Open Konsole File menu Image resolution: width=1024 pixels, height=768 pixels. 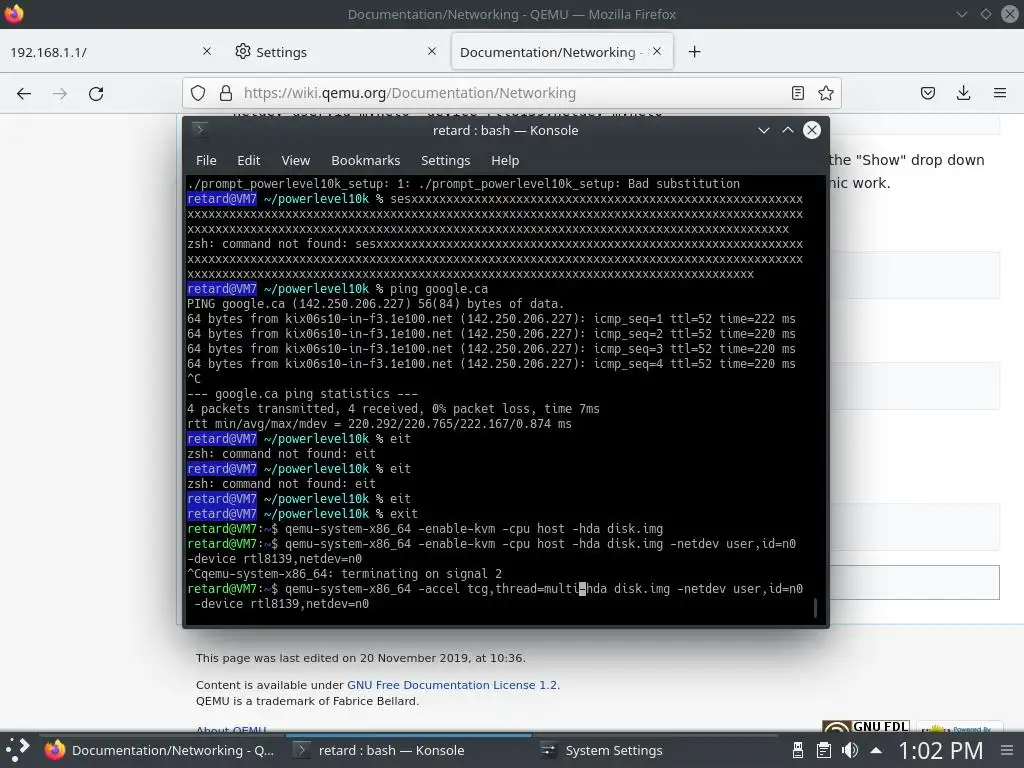click(206, 161)
